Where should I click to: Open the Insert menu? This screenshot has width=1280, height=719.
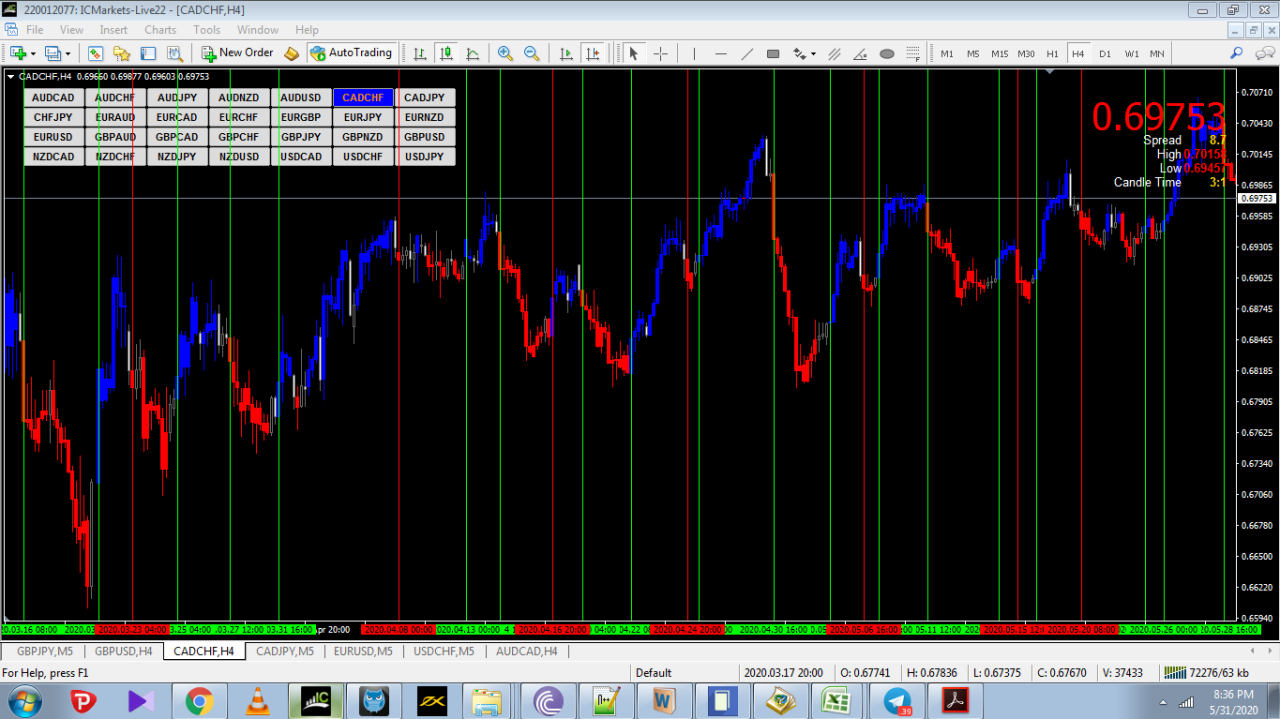[x=113, y=30]
